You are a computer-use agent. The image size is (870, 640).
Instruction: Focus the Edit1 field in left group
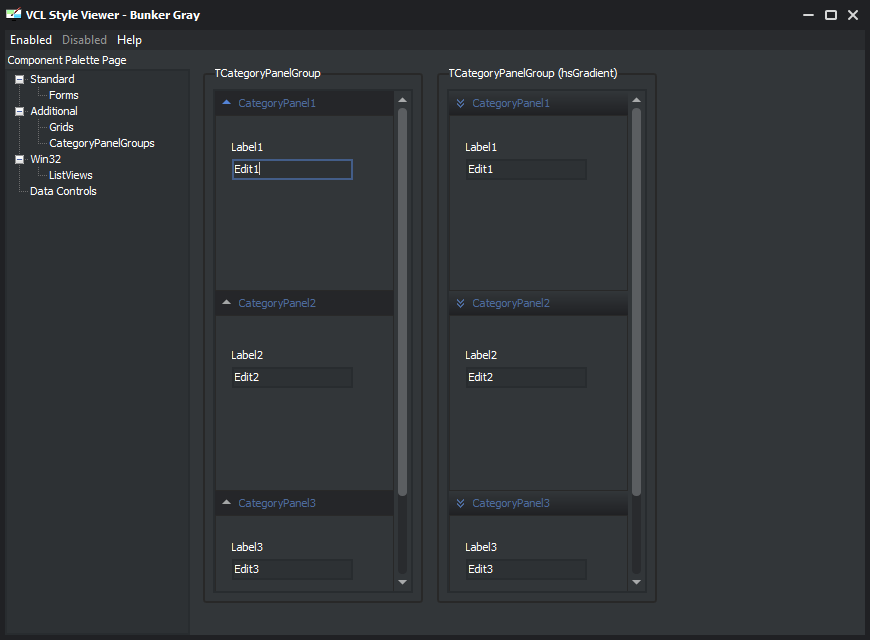point(292,169)
